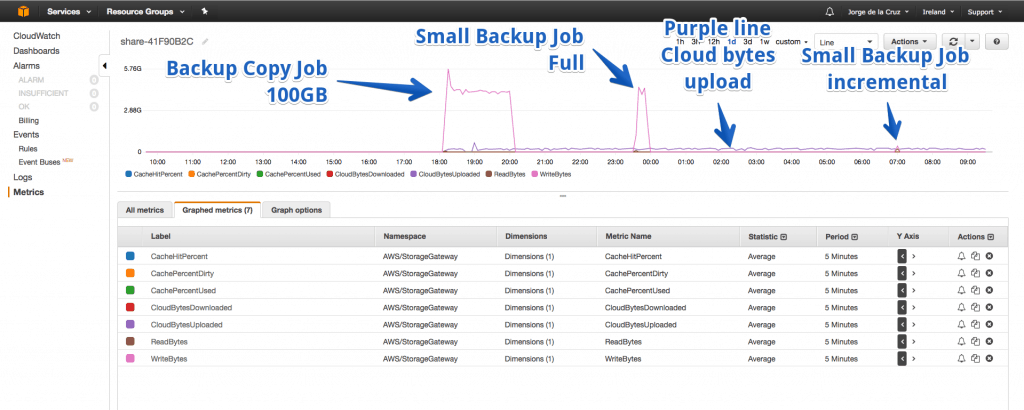Switch to the Graph options tab

(296, 210)
